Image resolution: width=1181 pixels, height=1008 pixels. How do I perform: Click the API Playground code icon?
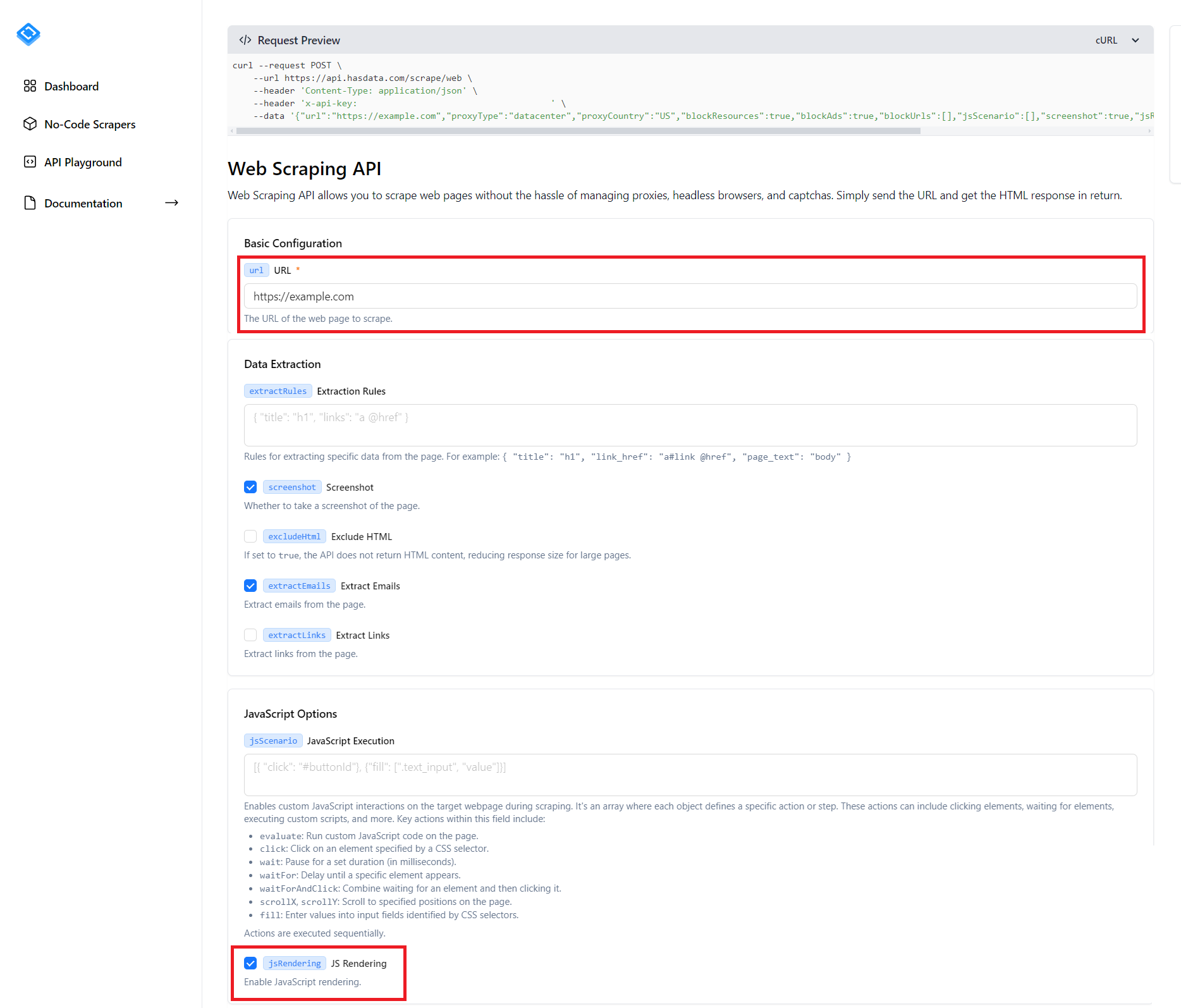30,162
